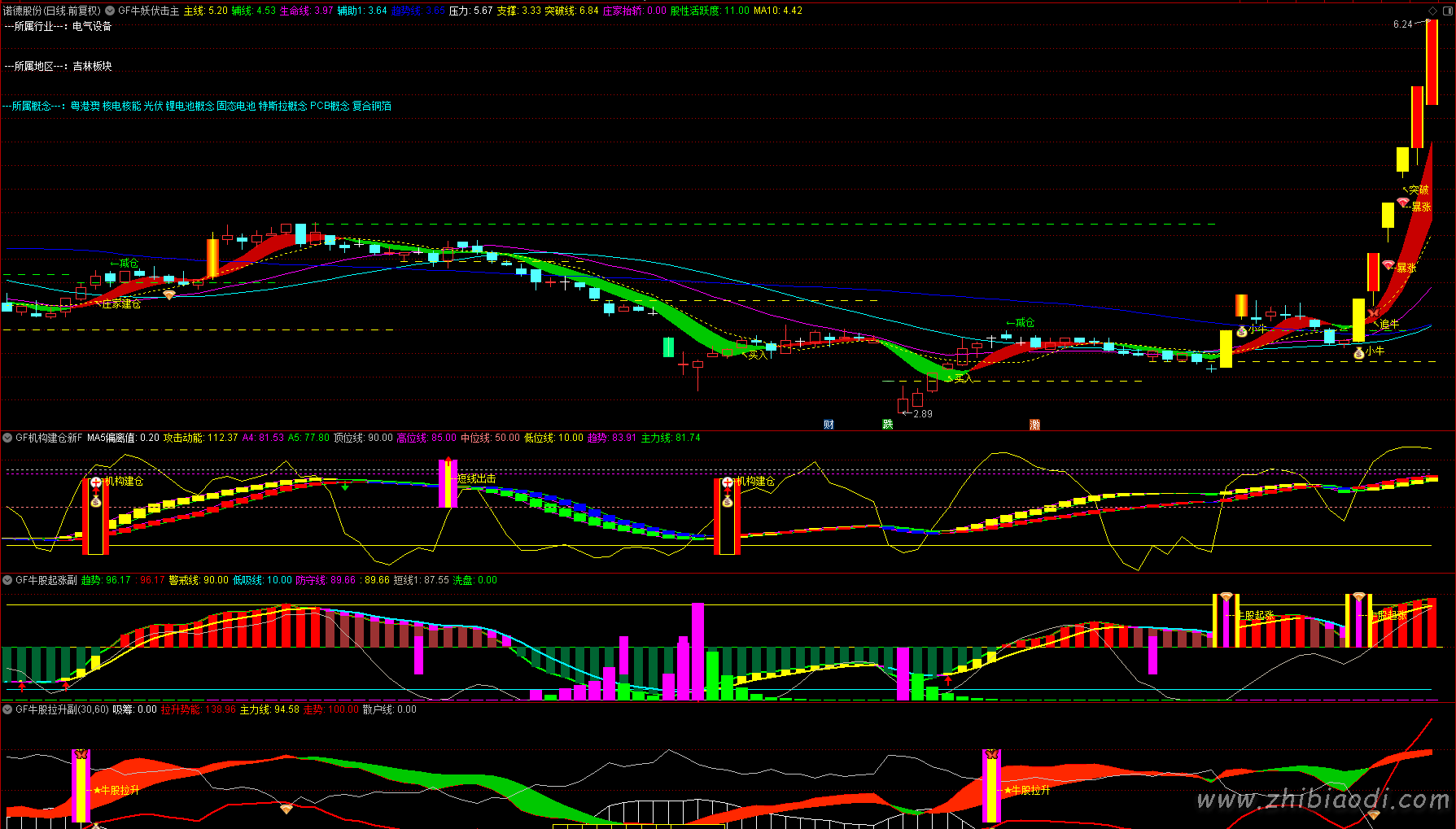1456x829 pixels.
Task: Click the PCB概念 concept tag
Action: tap(330, 106)
